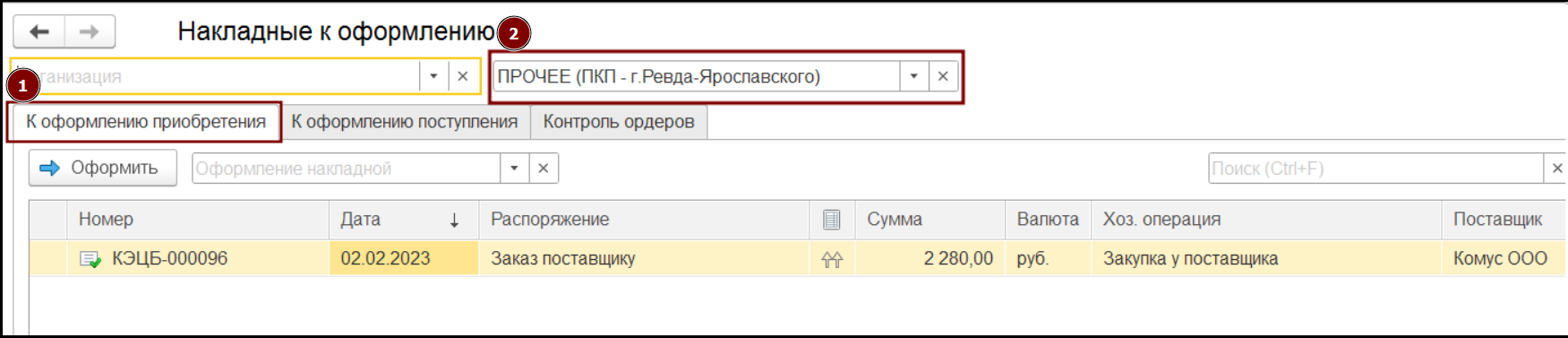Screen dimensions: 1568x338
Task: Expand the organization dropdown
Action: click(433, 76)
